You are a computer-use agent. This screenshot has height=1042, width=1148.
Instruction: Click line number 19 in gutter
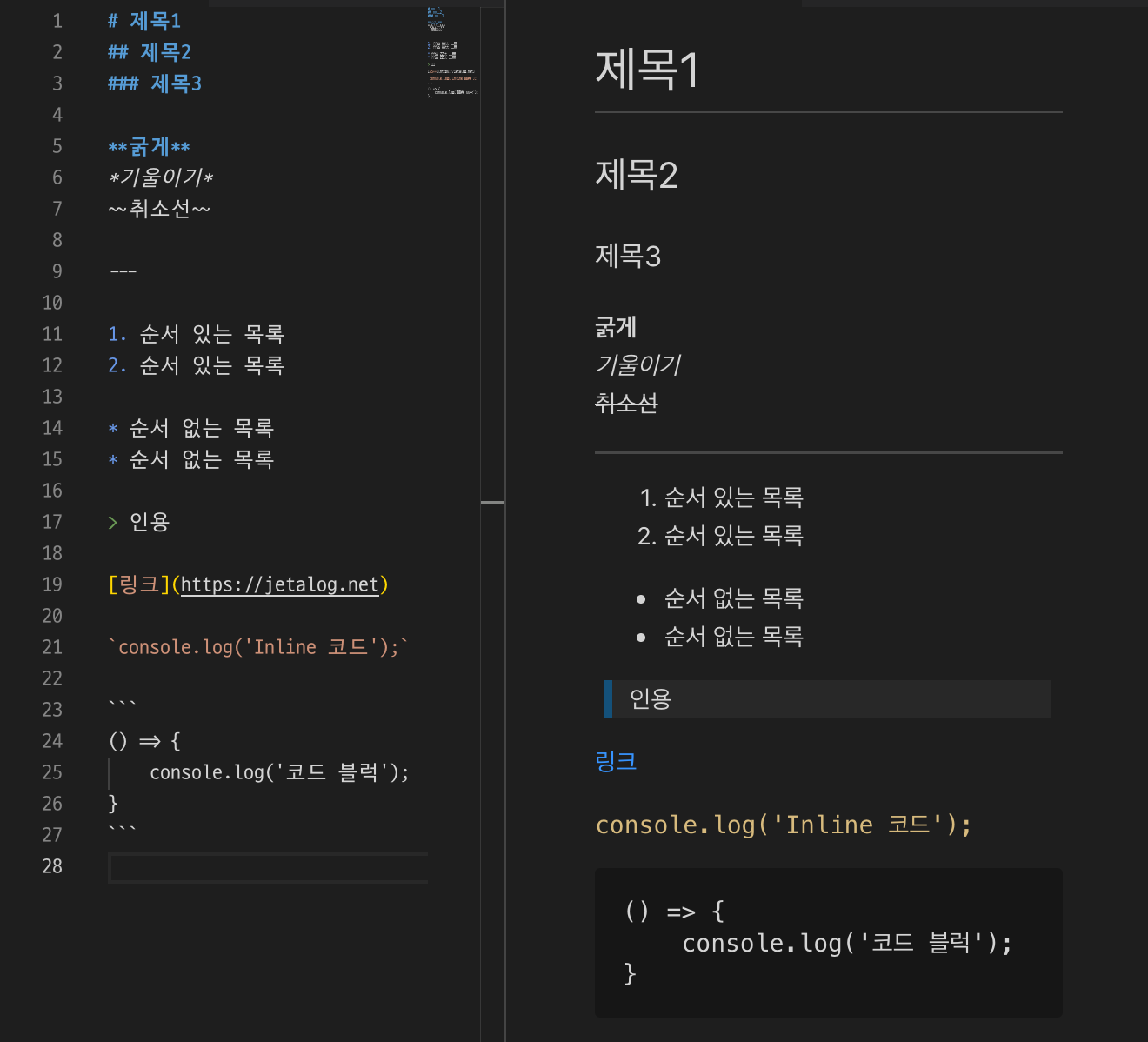52,584
